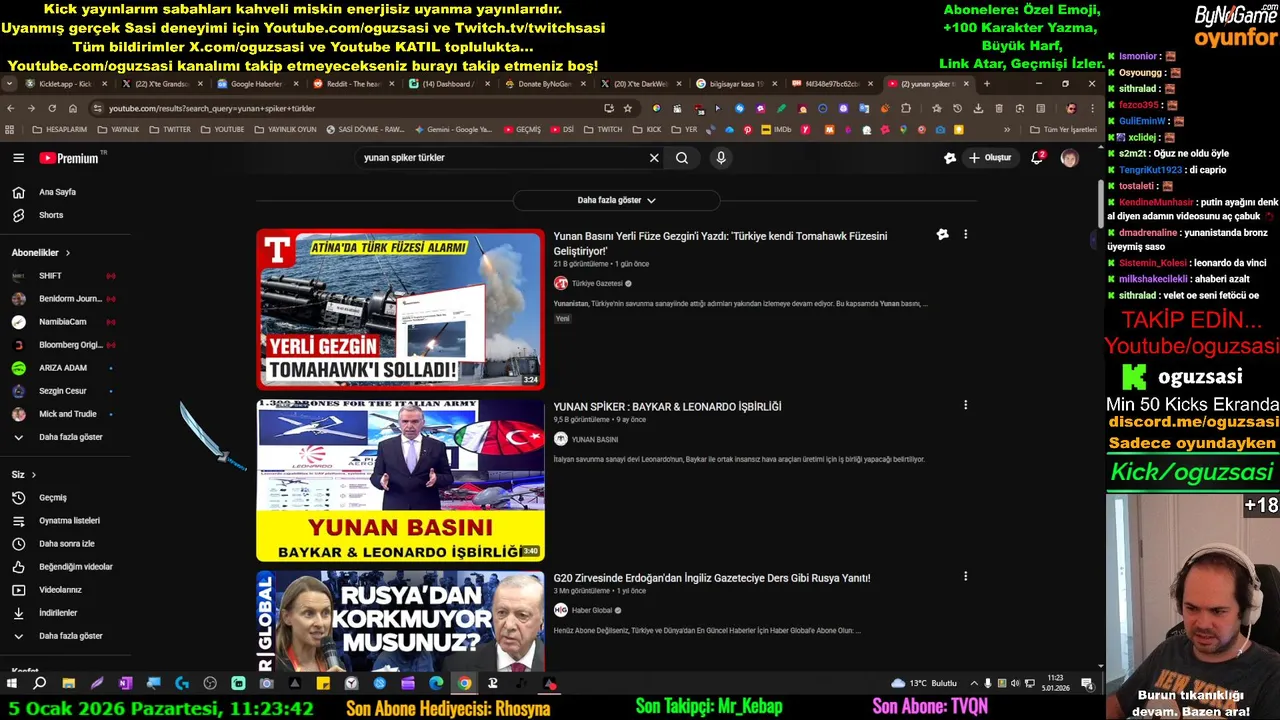Open the SASİ DÖVME bookmarks folder
The image size is (1280, 720).
pyautogui.click(x=364, y=130)
